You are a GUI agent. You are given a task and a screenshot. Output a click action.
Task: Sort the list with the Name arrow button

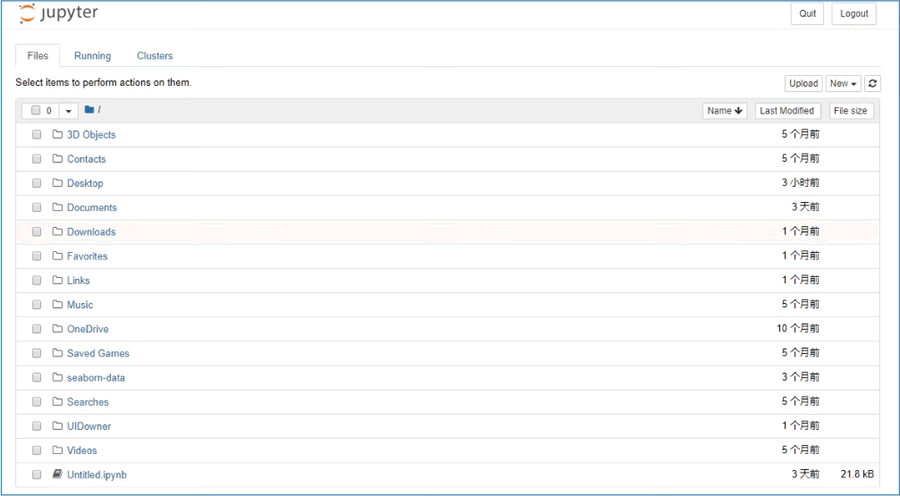[724, 111]
